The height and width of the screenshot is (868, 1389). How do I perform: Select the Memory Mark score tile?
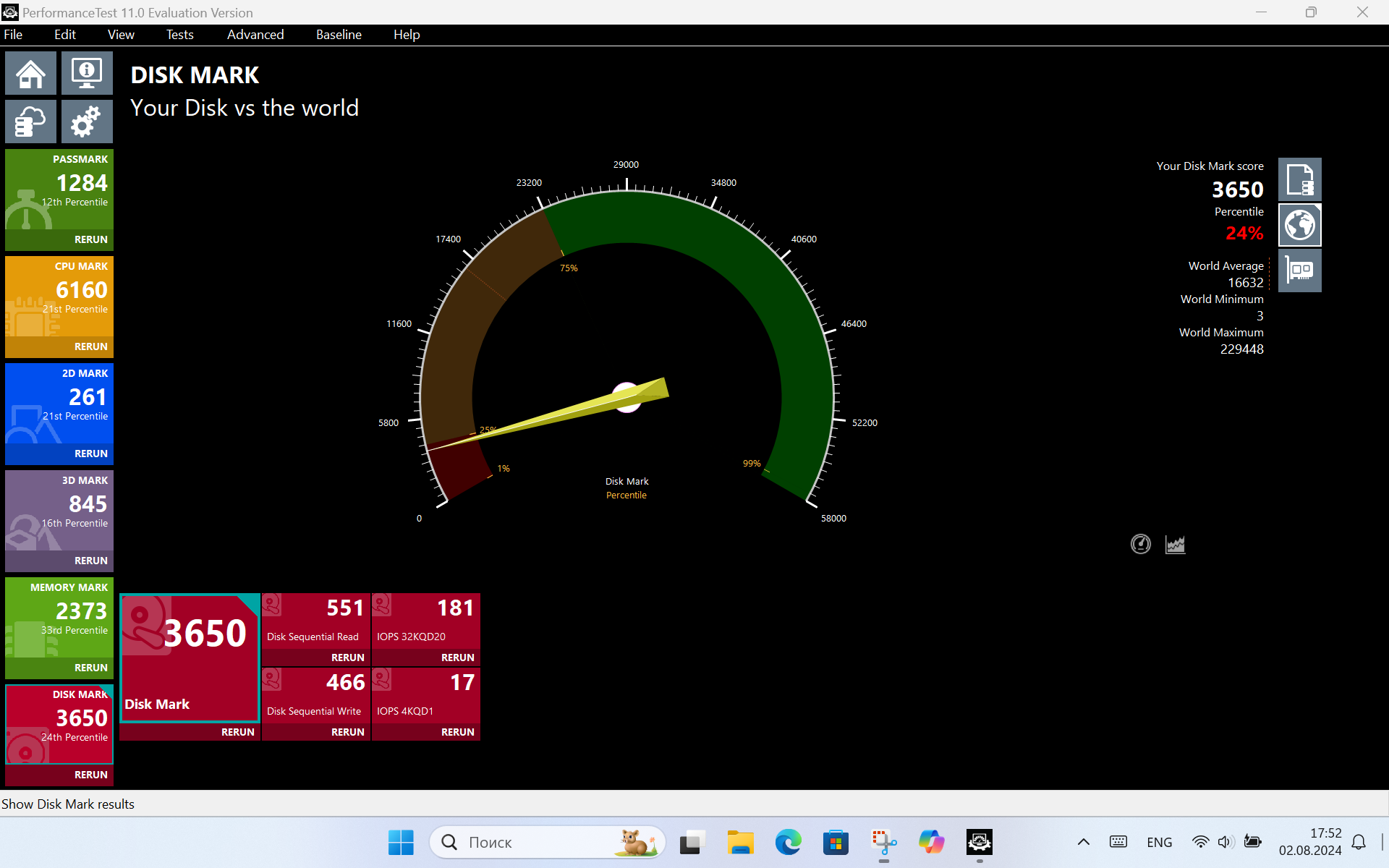pyautogui.click(x=59, y=617)
